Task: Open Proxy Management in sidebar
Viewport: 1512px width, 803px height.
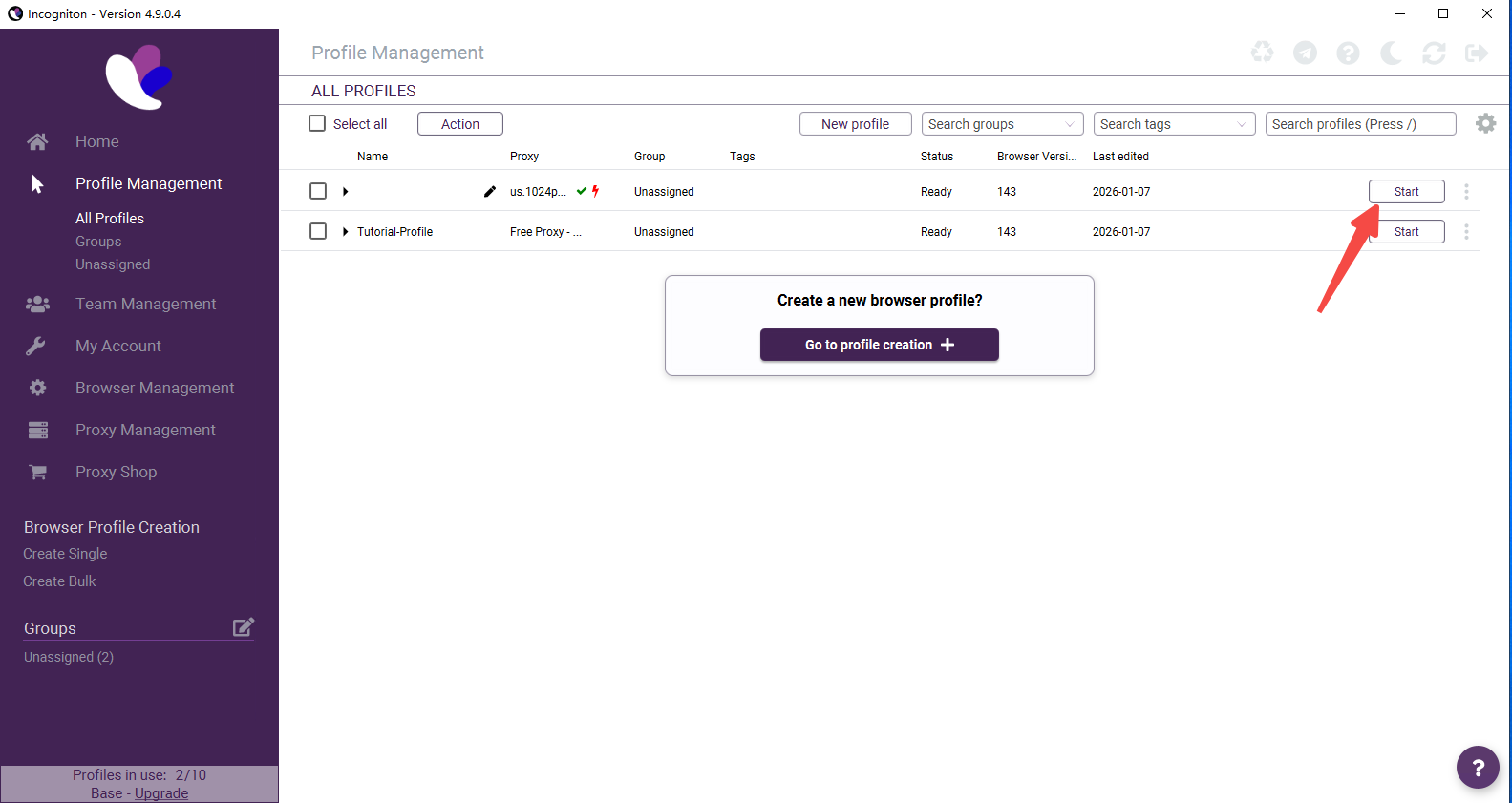Action: pyautogui.click(x=145, y=430)
